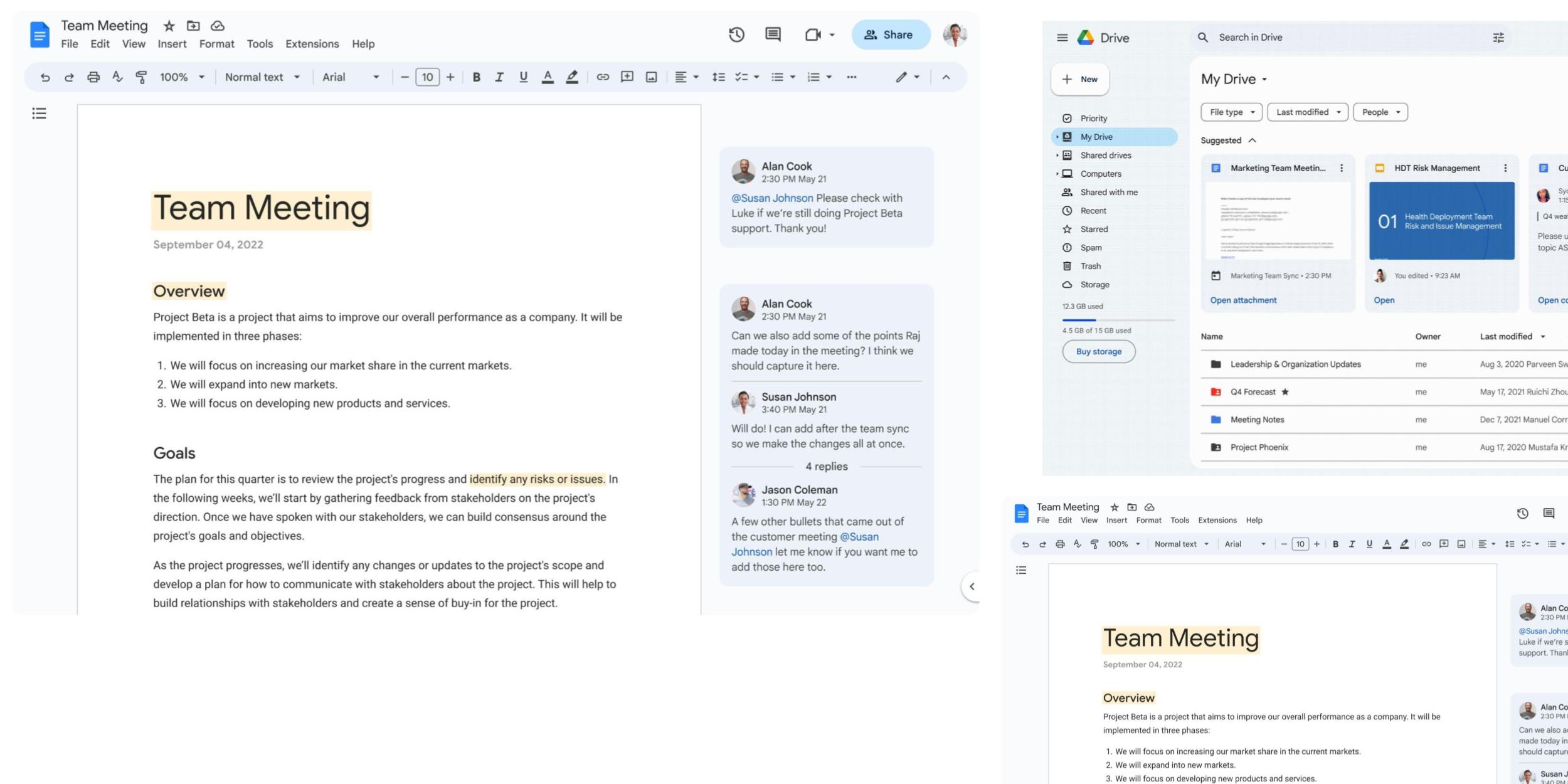This screenshot has height=784, width=1568.
Task: Toggle the document outline panel icon
Action: click(x=39, y=113)
